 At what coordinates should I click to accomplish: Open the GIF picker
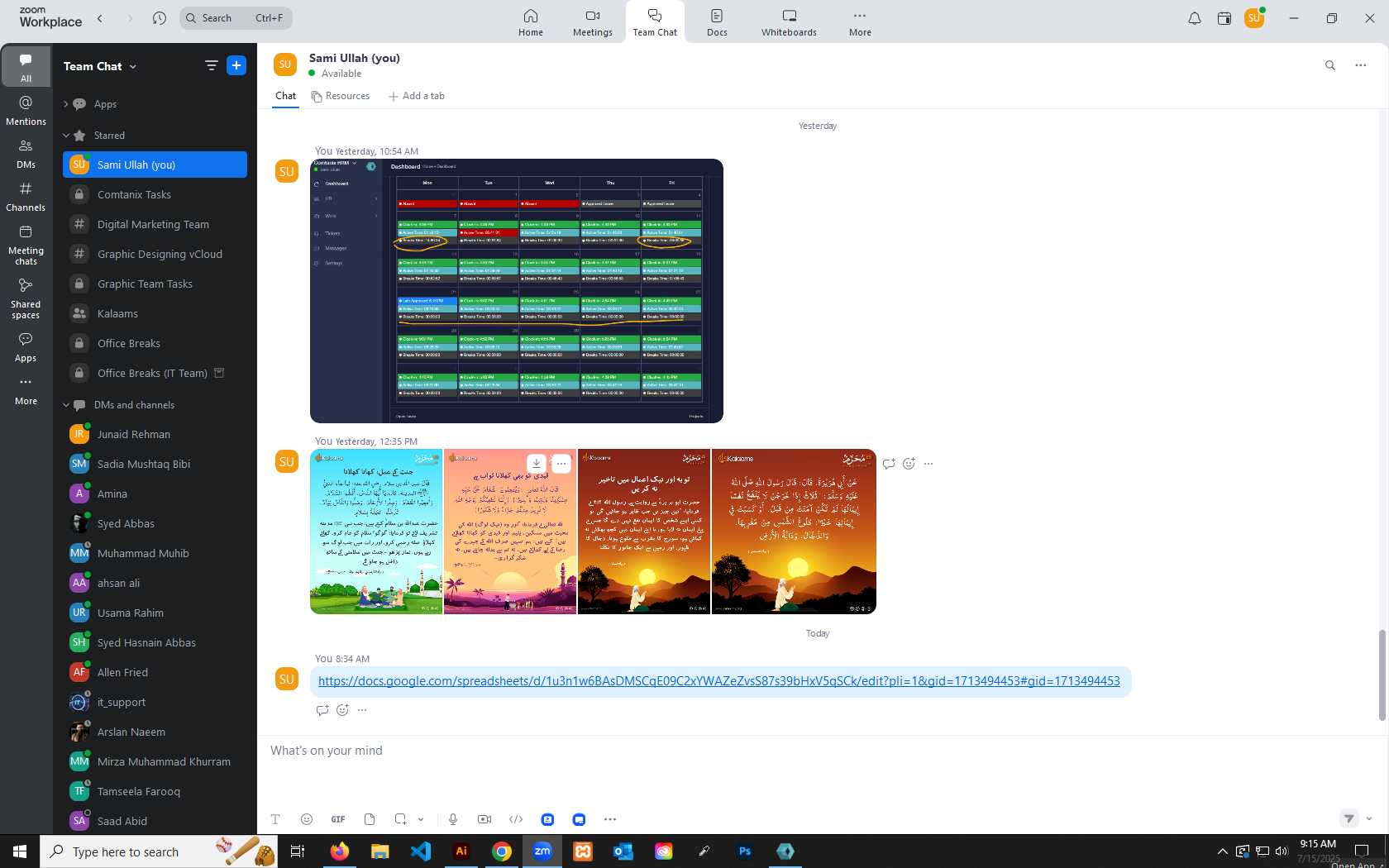tap(338, 819)
